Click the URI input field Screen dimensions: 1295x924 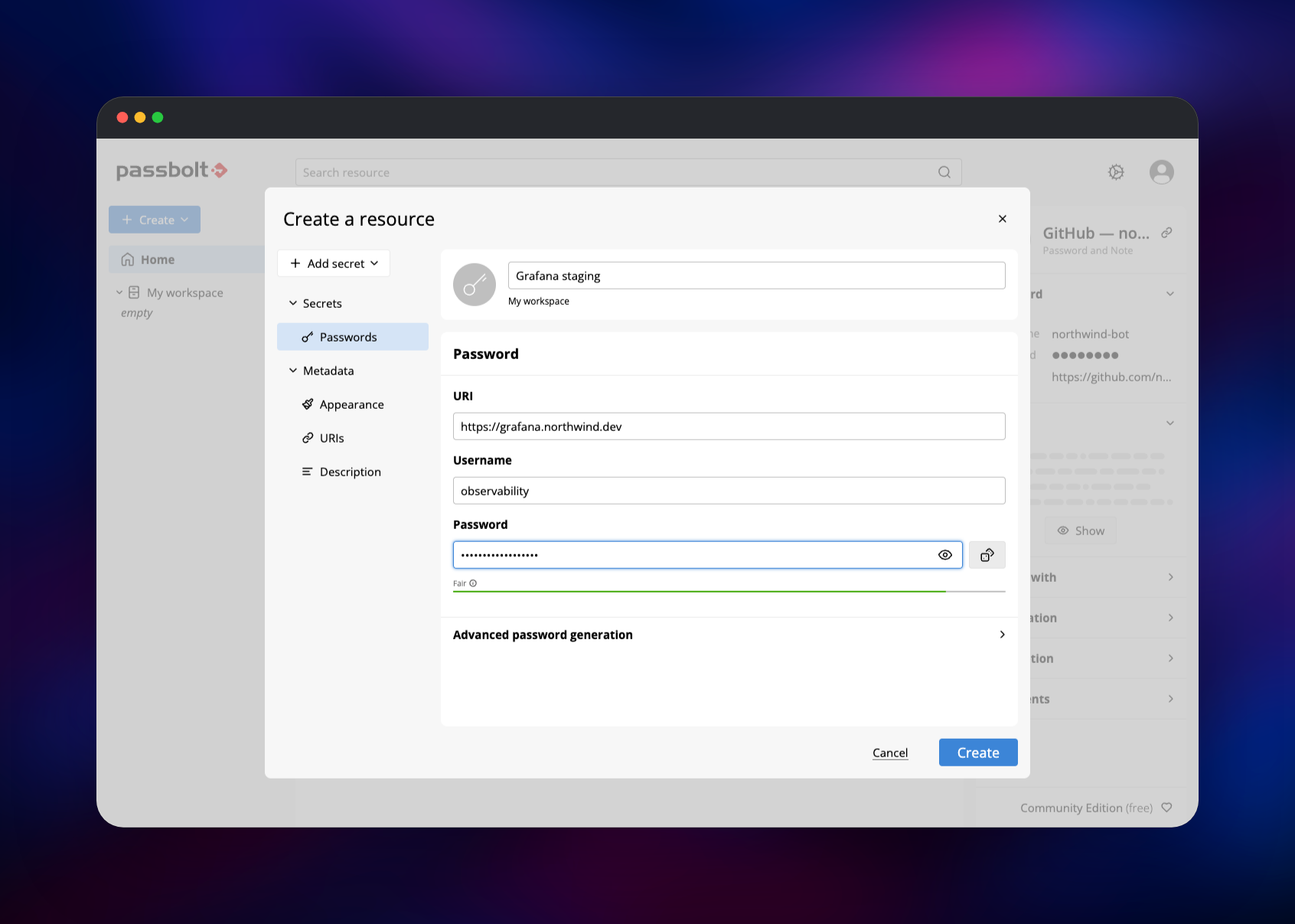729,426
